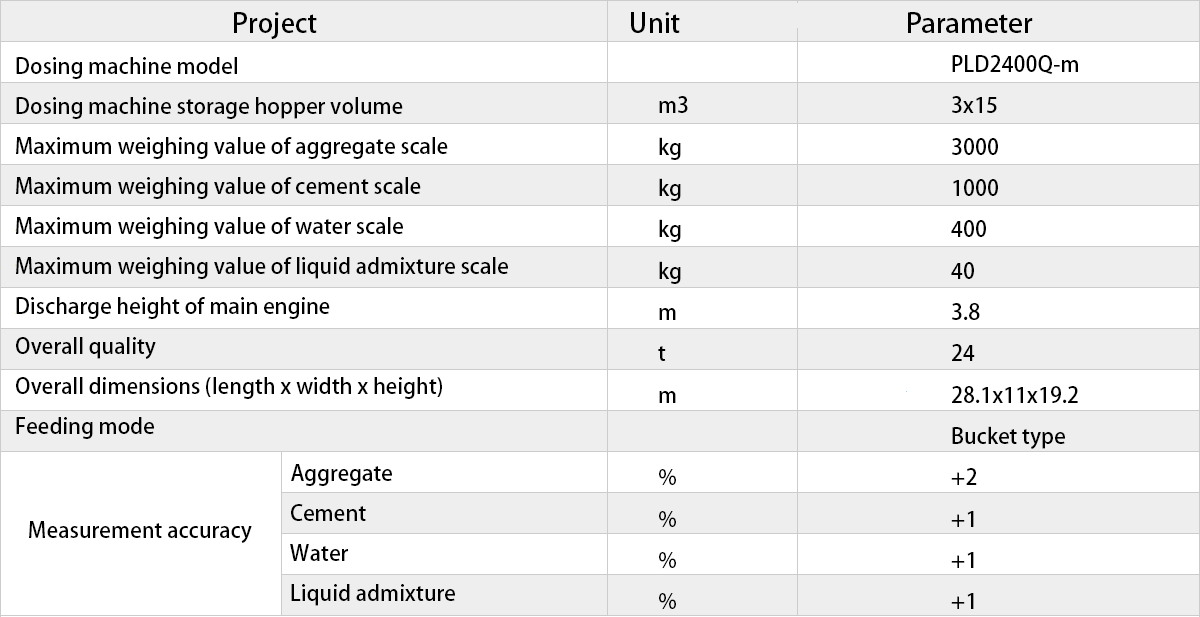Viewport: 1200px width, 617px height.
Task: Select the Overall quality row label
Action: (x=85, y=347)
